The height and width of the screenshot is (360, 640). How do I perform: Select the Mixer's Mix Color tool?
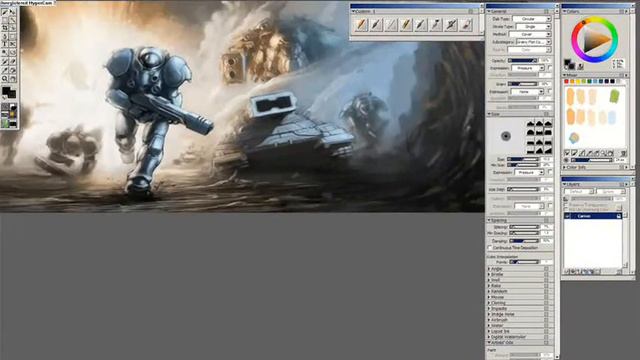pos(582,153)
